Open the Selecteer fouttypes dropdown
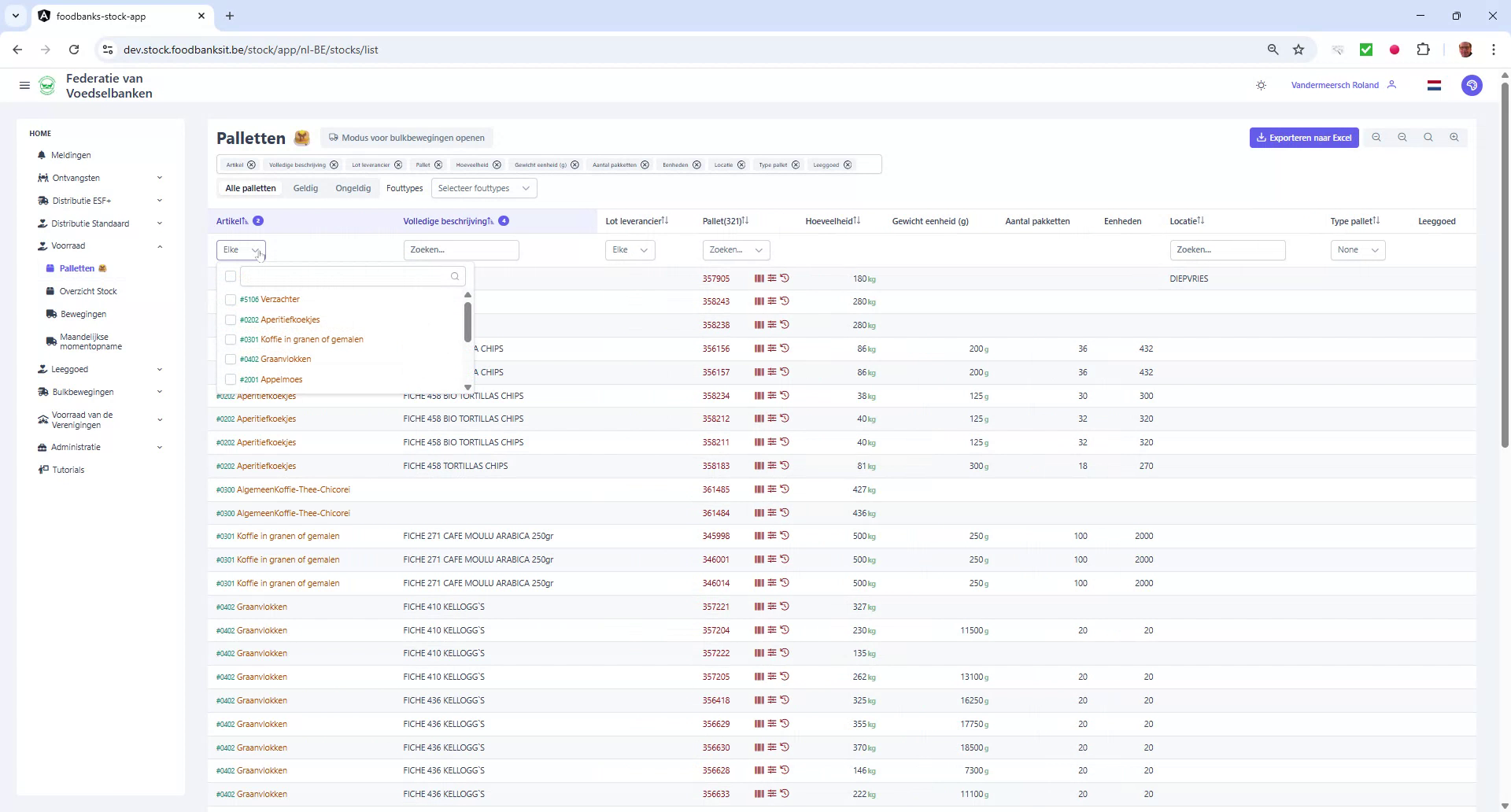This screenshot has height=812, width=1511. pos(484,188)
